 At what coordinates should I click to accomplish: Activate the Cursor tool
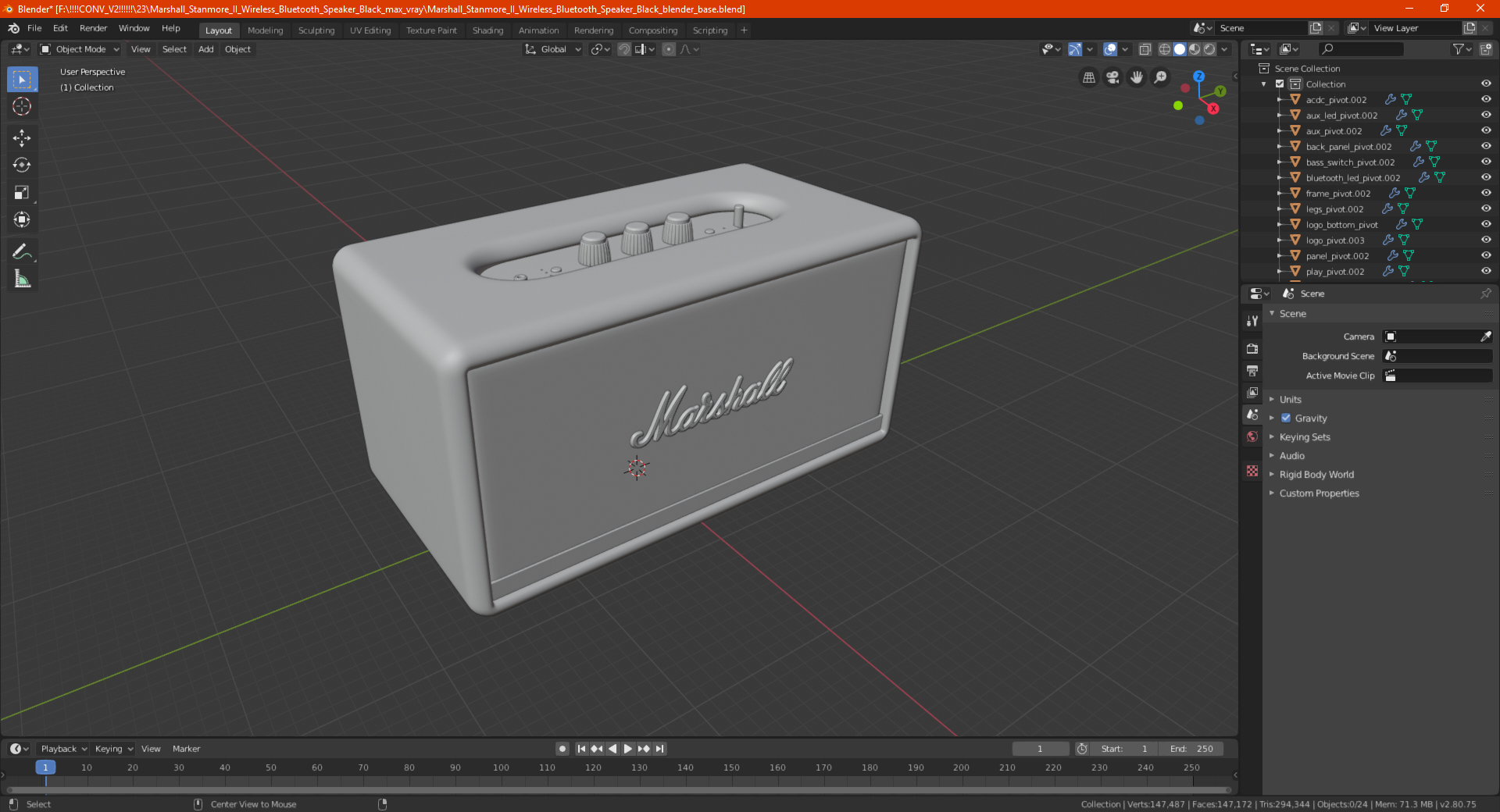pyautogui.click(x=22, y=107)
